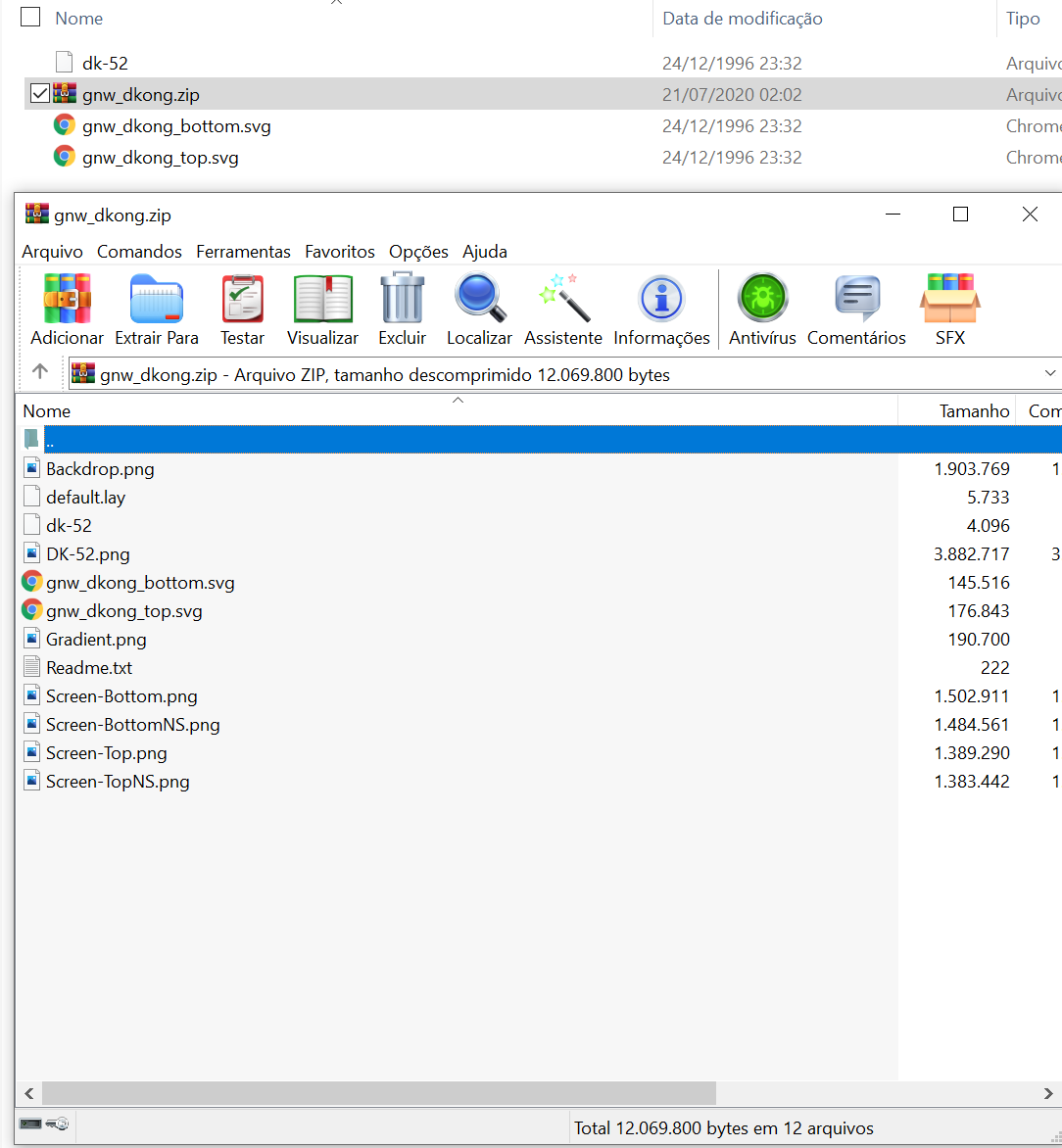Click 21/07/2020 02:02 date in Explorer
The image size is (1062, 1148).
(732, 94)
